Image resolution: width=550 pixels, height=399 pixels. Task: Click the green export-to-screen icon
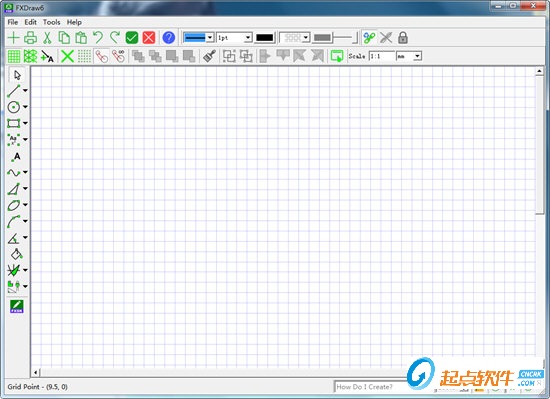(337, 56)
